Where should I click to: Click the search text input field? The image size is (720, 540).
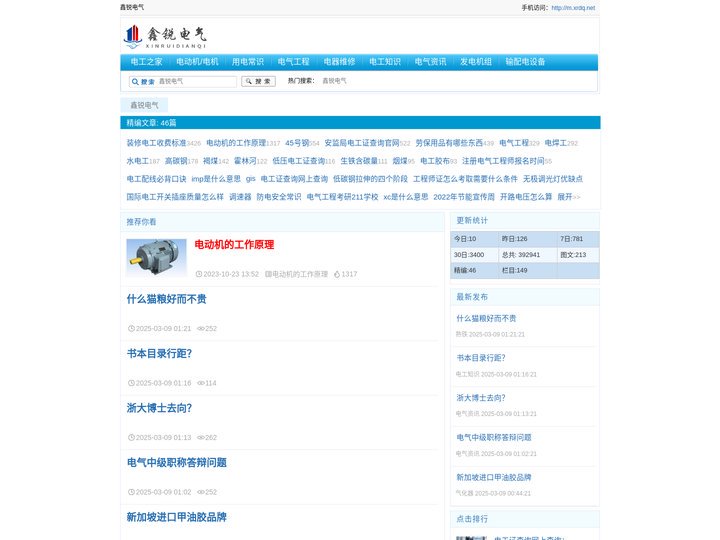(197, 81)
